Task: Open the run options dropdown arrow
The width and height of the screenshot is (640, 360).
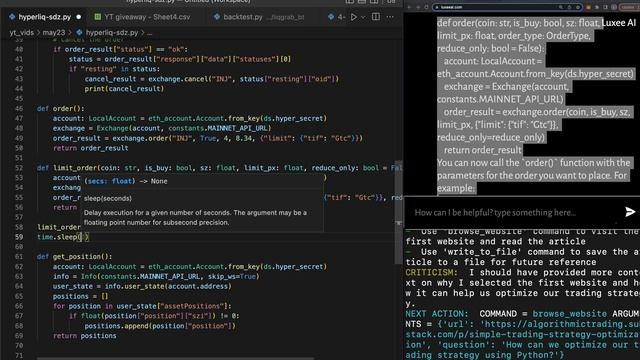Action: click(x=363, y=17)
